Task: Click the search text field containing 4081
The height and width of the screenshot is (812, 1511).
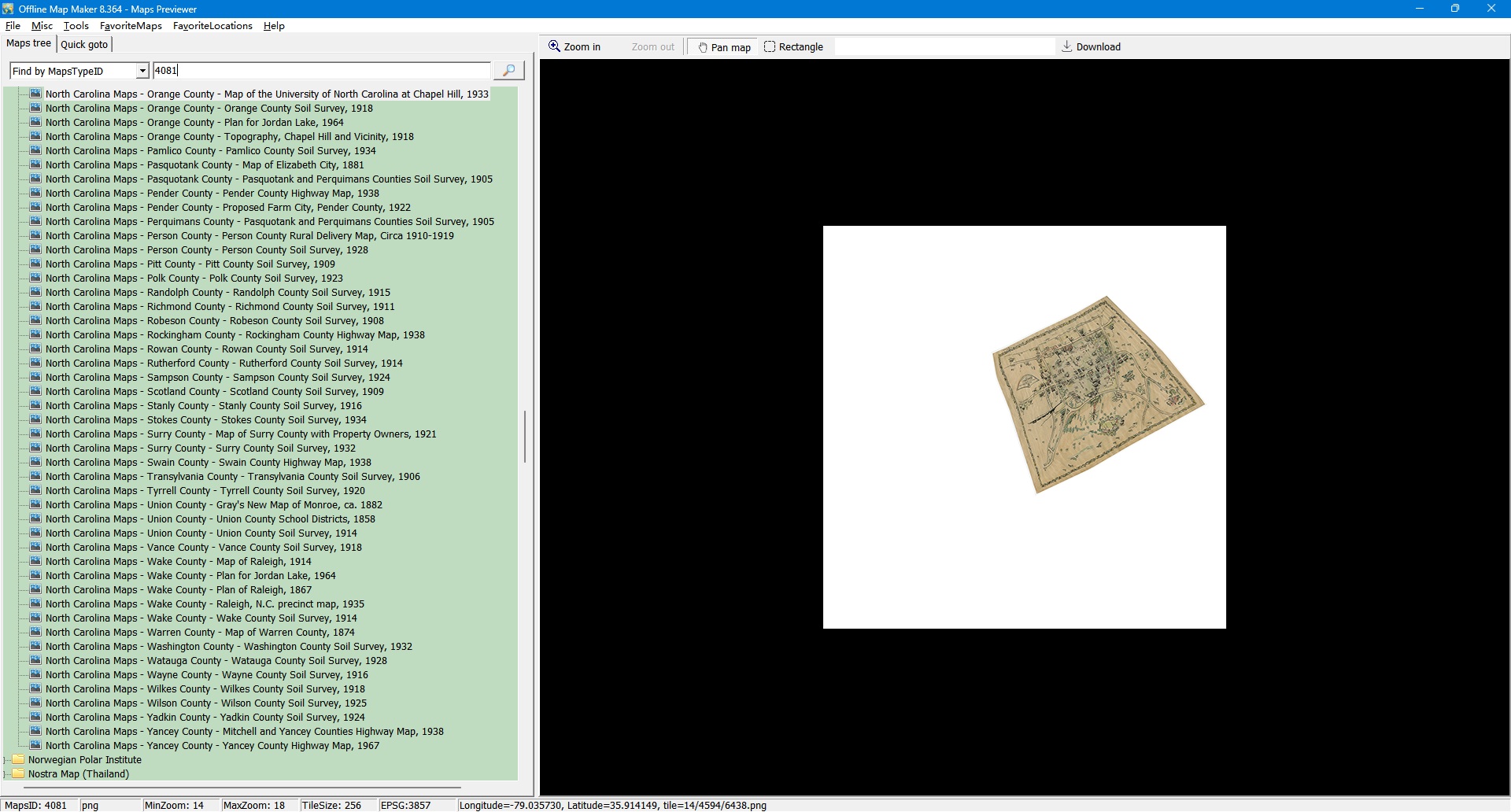Action: pos(321,71)
